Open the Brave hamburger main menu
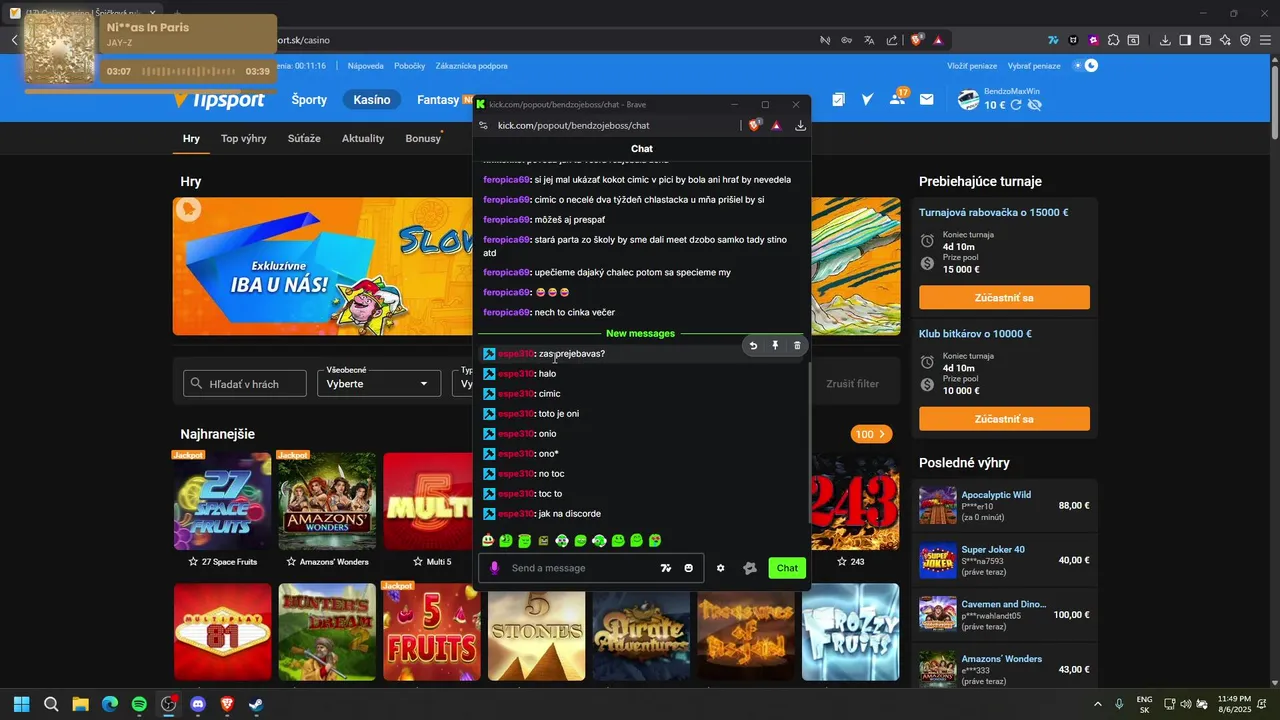 1265,40
